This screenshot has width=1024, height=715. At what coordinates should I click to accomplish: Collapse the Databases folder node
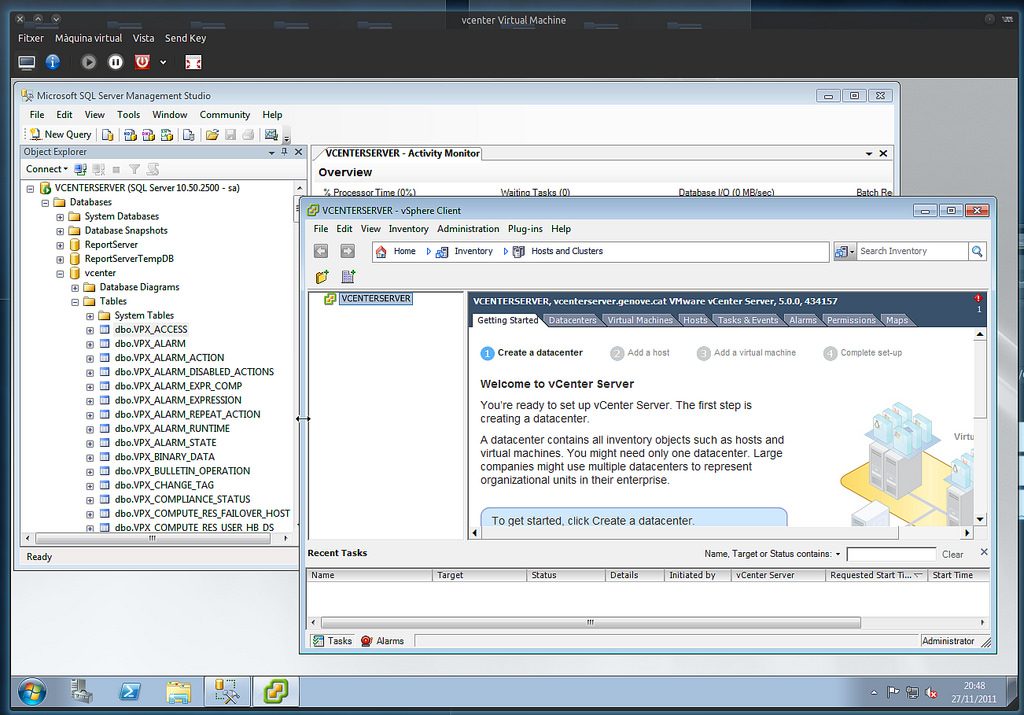click(x=45, y=202)
